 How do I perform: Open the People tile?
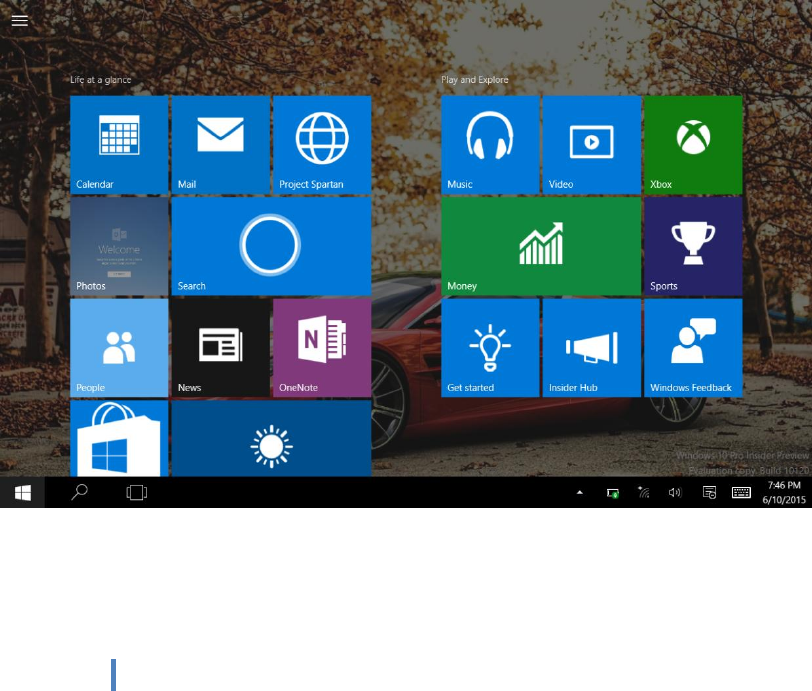tap(119, 348)
